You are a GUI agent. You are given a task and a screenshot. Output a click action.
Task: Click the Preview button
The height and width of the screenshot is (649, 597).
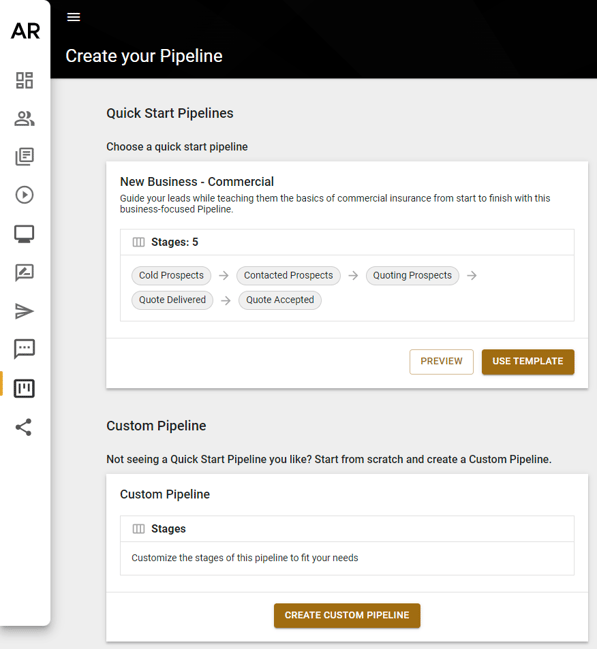click(441, 361)
